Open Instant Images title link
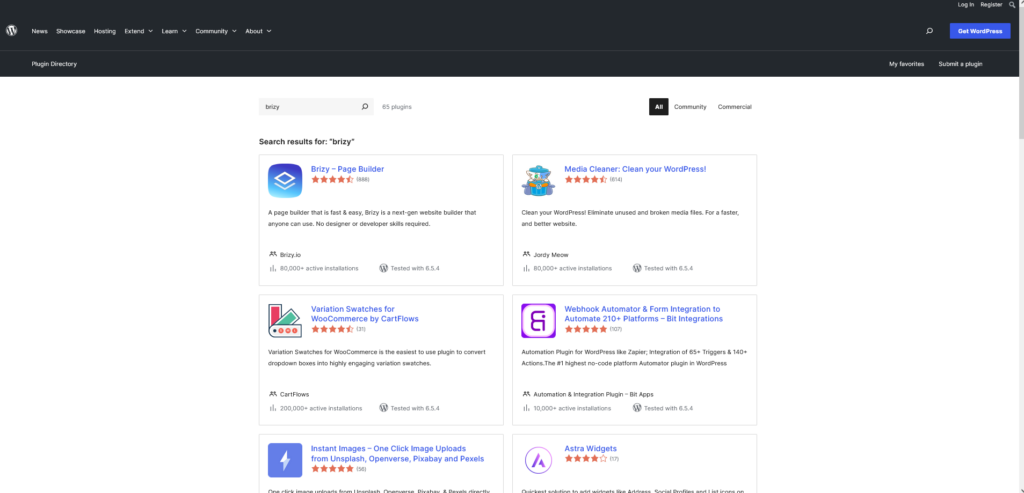The height and width of the screenshot is (493, 1024). pos(397,454)
